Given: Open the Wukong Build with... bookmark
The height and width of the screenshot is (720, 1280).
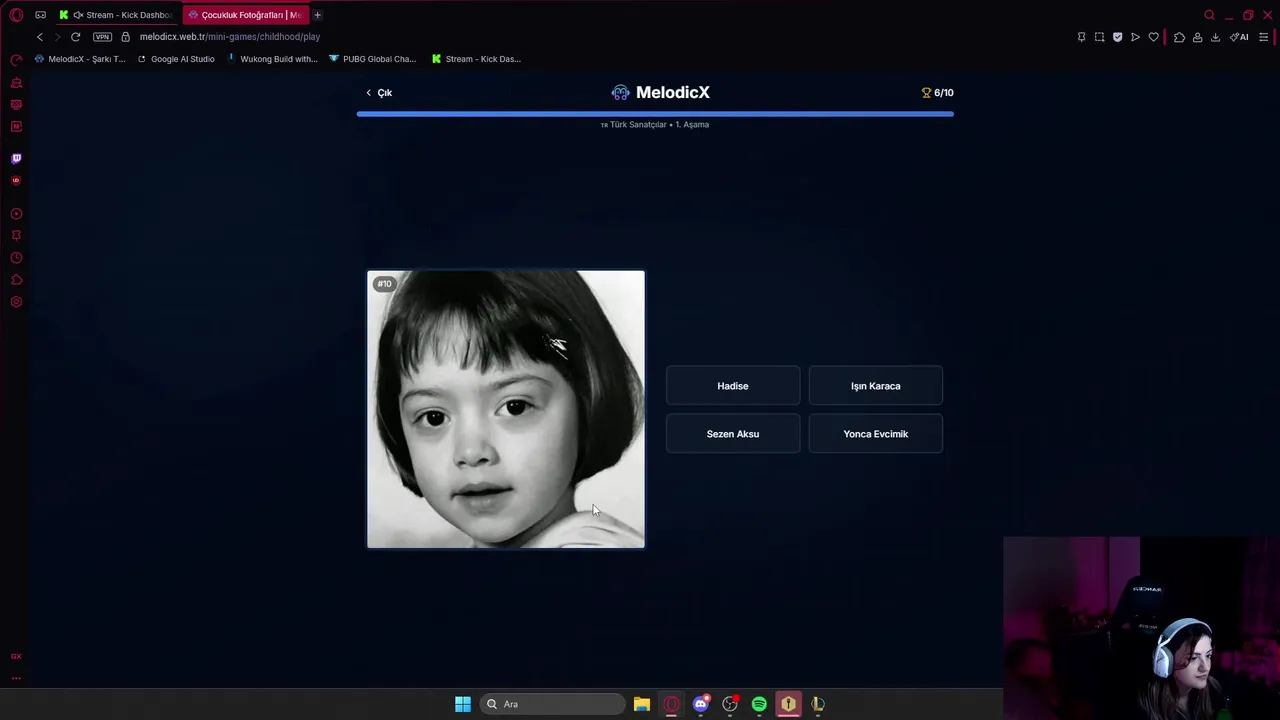Looking at the screenshot, I should (272, 59).
